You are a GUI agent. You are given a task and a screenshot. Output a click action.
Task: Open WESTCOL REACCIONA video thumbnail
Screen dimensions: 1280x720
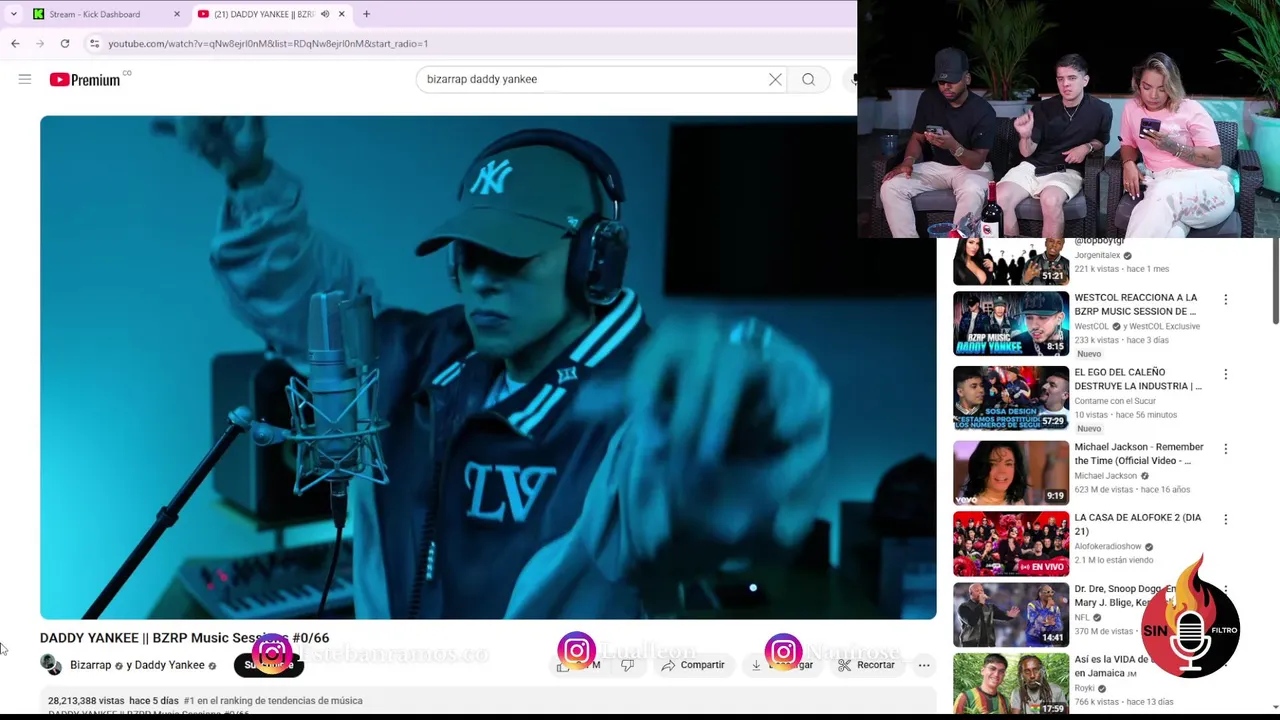tap(1011, 323)
